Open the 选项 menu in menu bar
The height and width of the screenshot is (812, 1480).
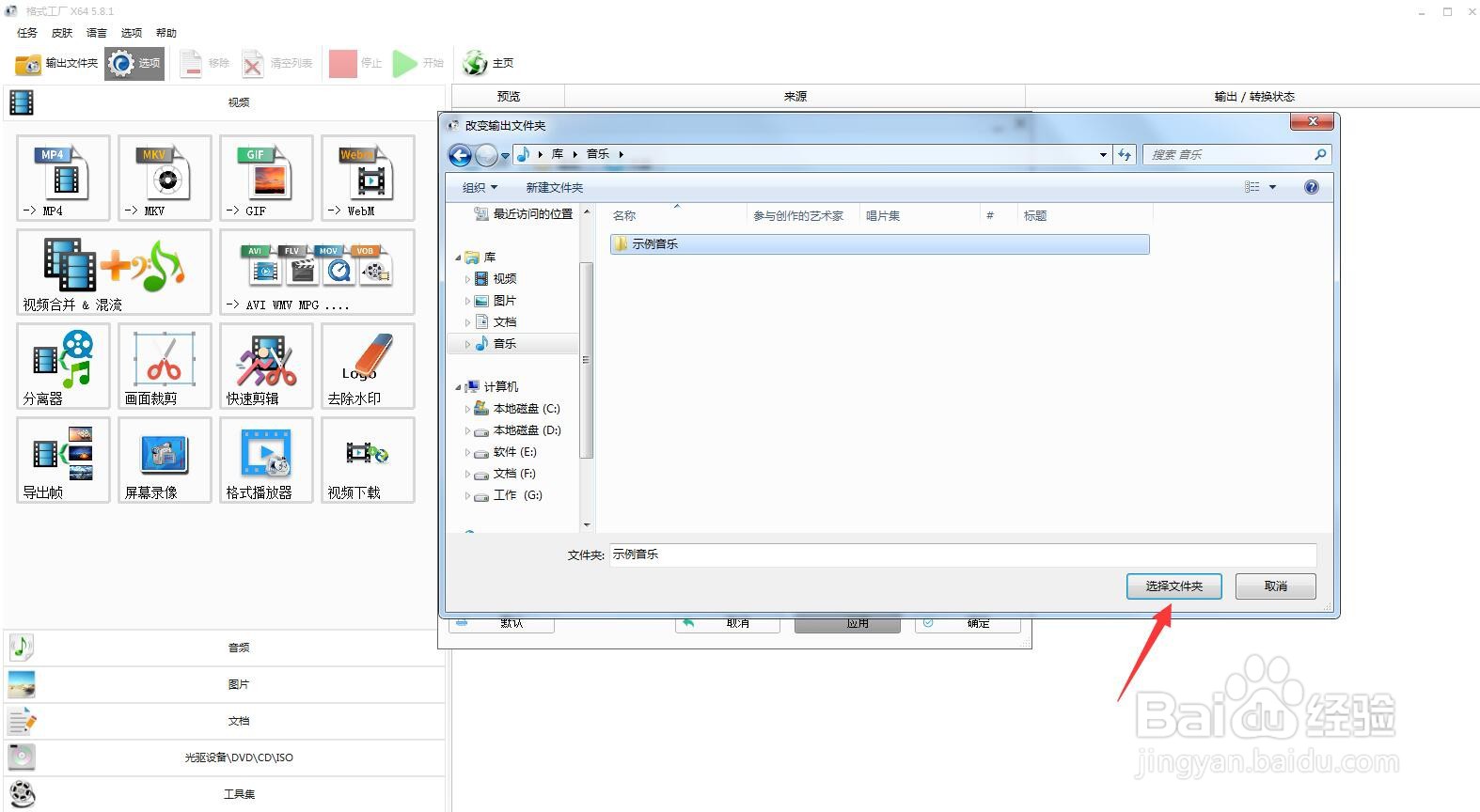pyautogui.click(x=132, y=33)
